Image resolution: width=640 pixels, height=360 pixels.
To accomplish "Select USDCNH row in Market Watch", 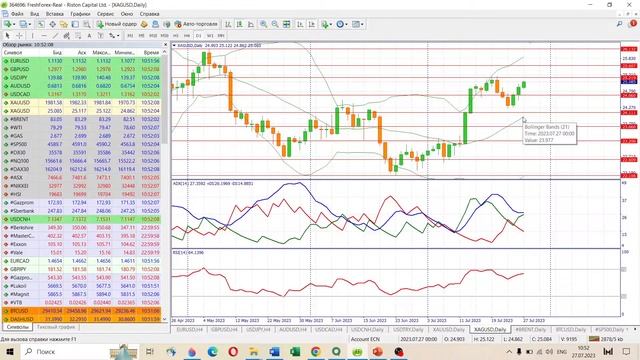I will [x=82, y=219].
